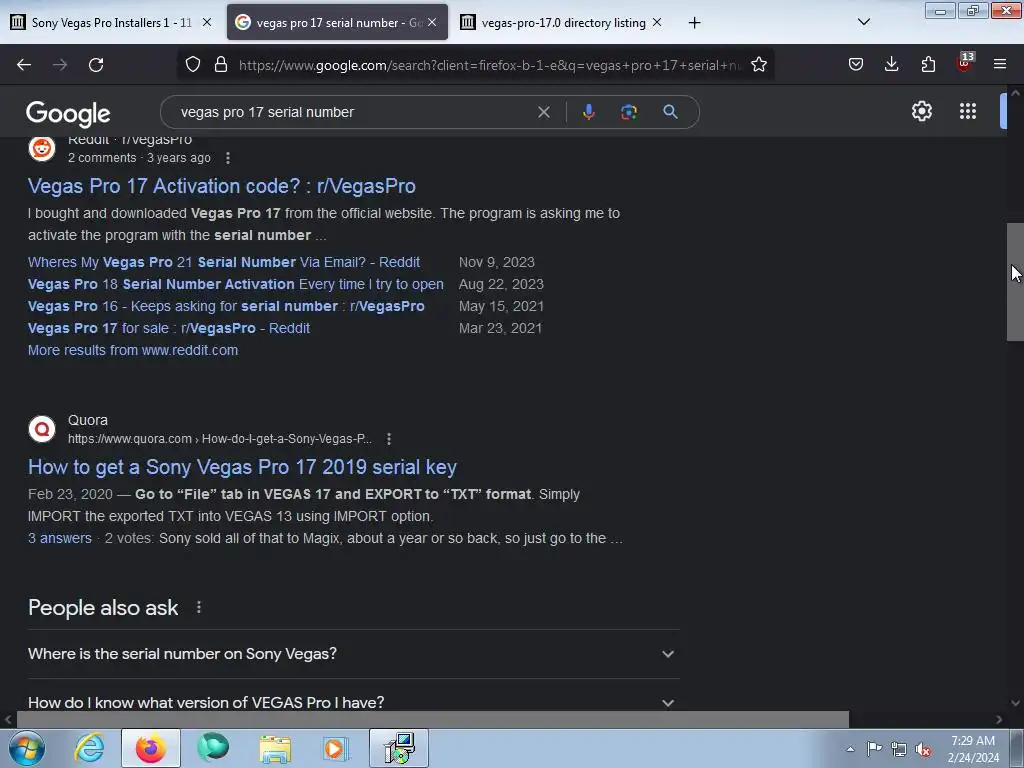Open the '3 answers' Quora link
The height and width of the screenshot is (768, 1024).
click(60, 538)
